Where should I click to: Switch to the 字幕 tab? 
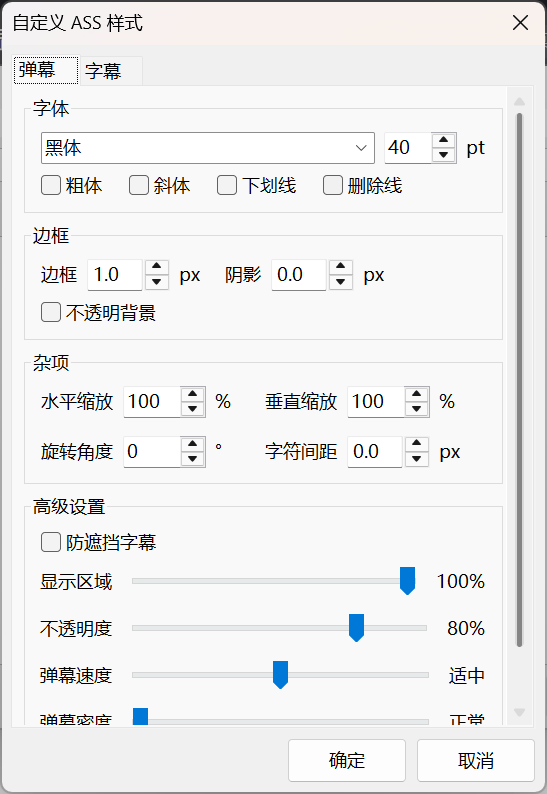(x=111, y=71)
